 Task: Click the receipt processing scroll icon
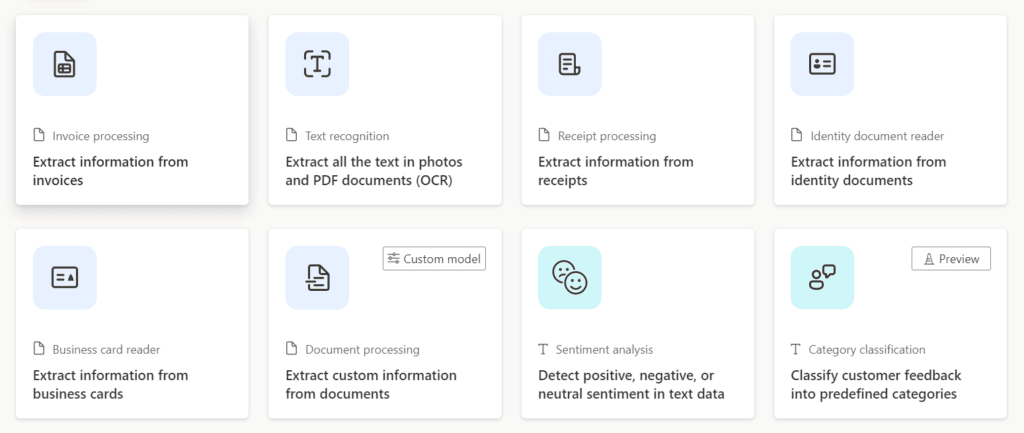point(569,64)
